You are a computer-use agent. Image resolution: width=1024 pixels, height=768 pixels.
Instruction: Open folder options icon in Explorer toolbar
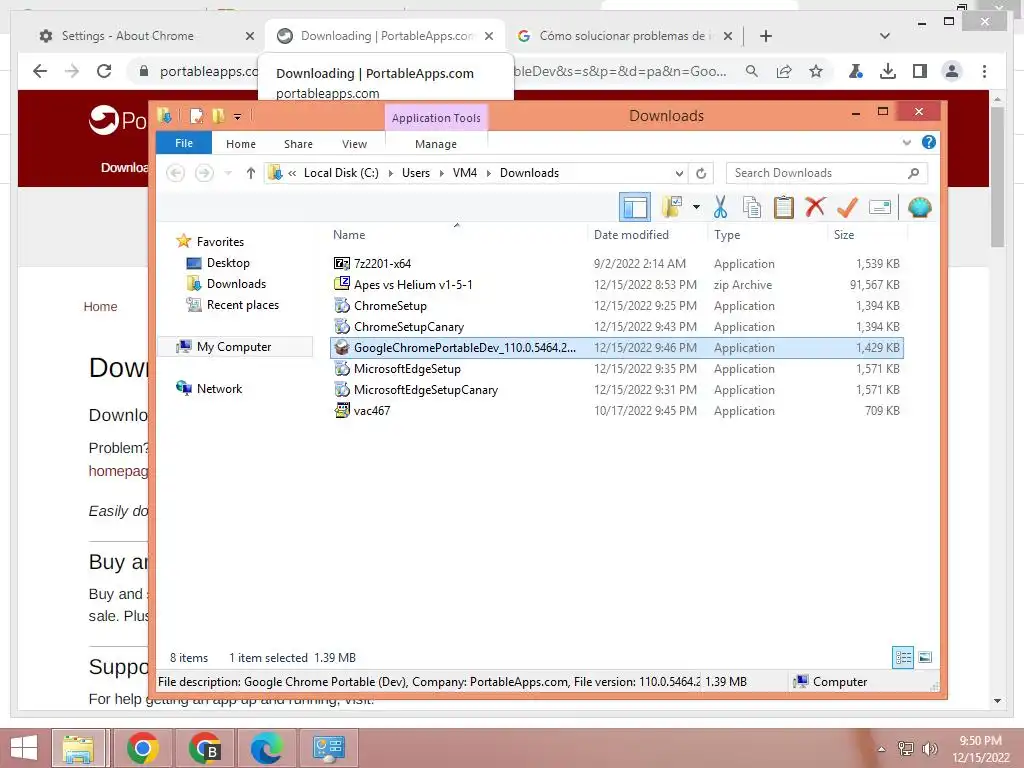tap(672, 208)
